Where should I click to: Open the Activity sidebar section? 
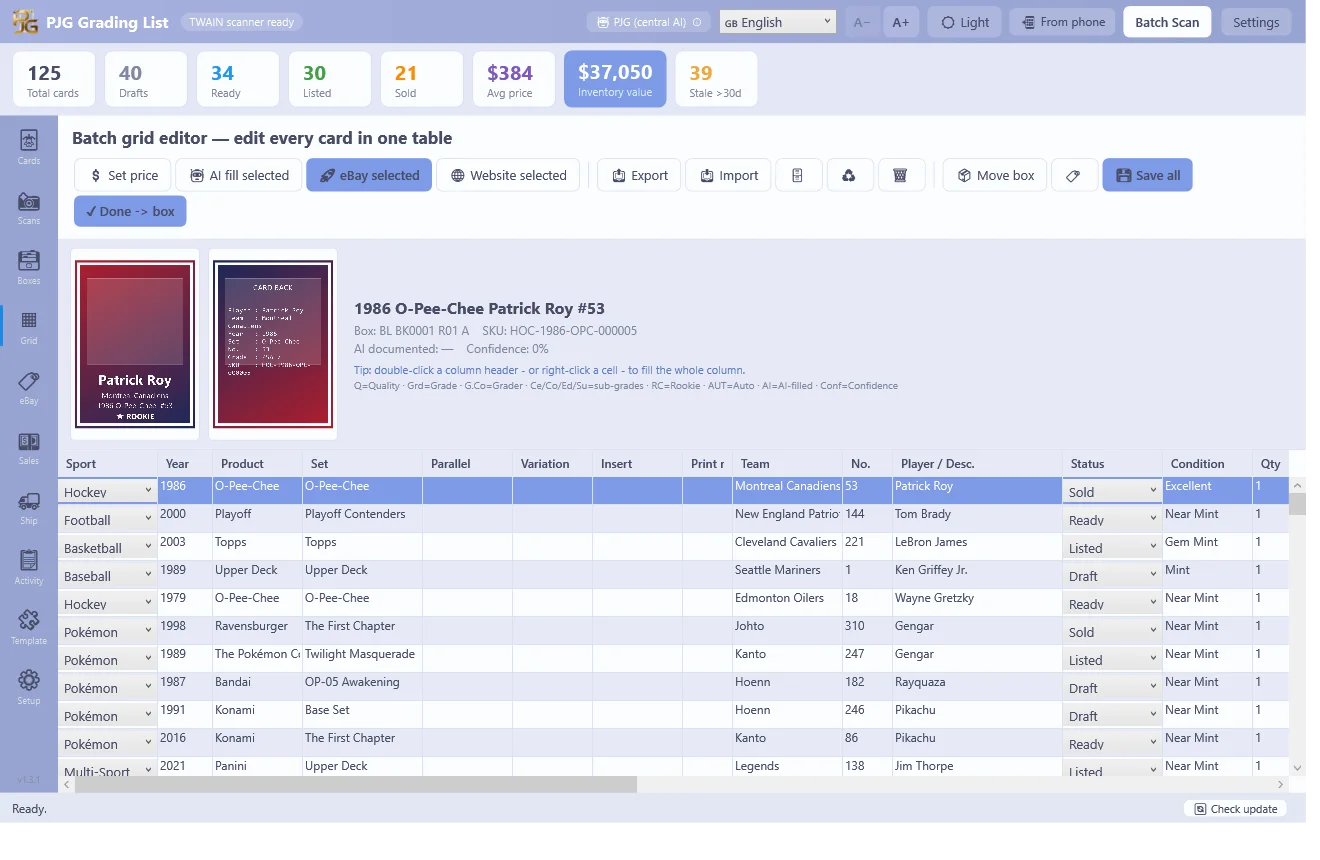[29, 566]
